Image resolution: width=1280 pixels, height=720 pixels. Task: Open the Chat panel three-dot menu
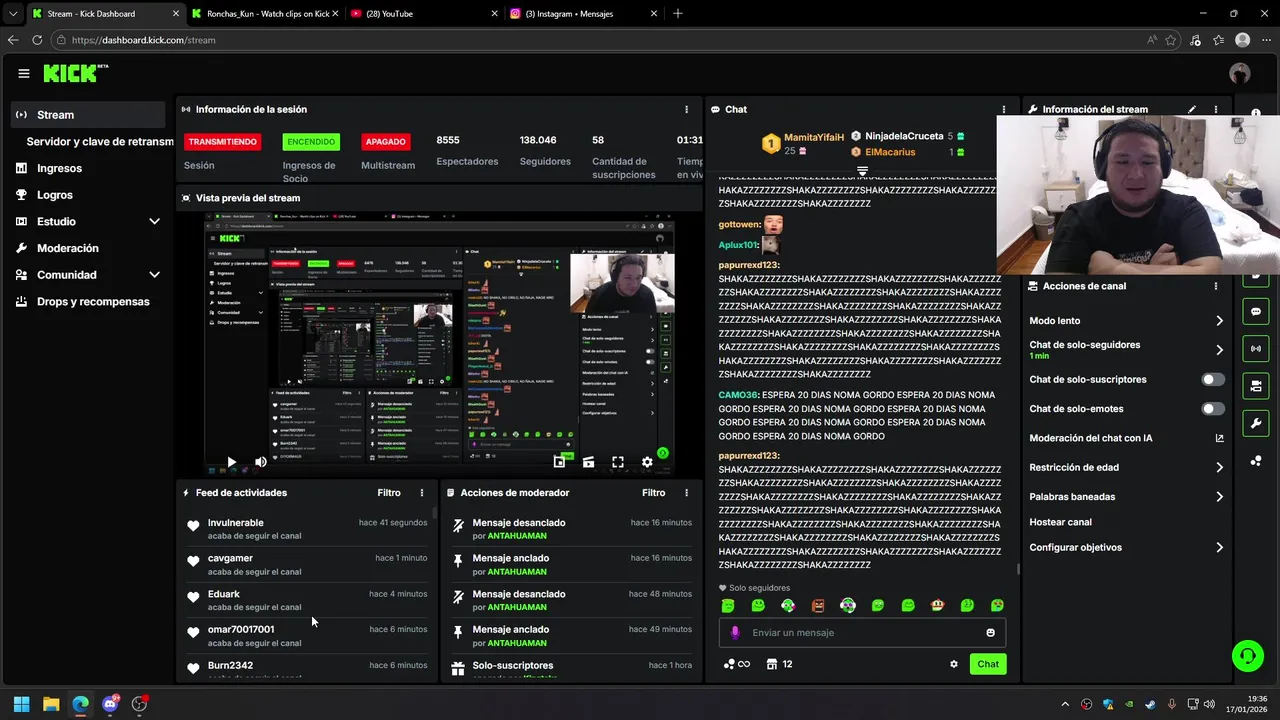pyautogui.click(x=1004, y=109)
